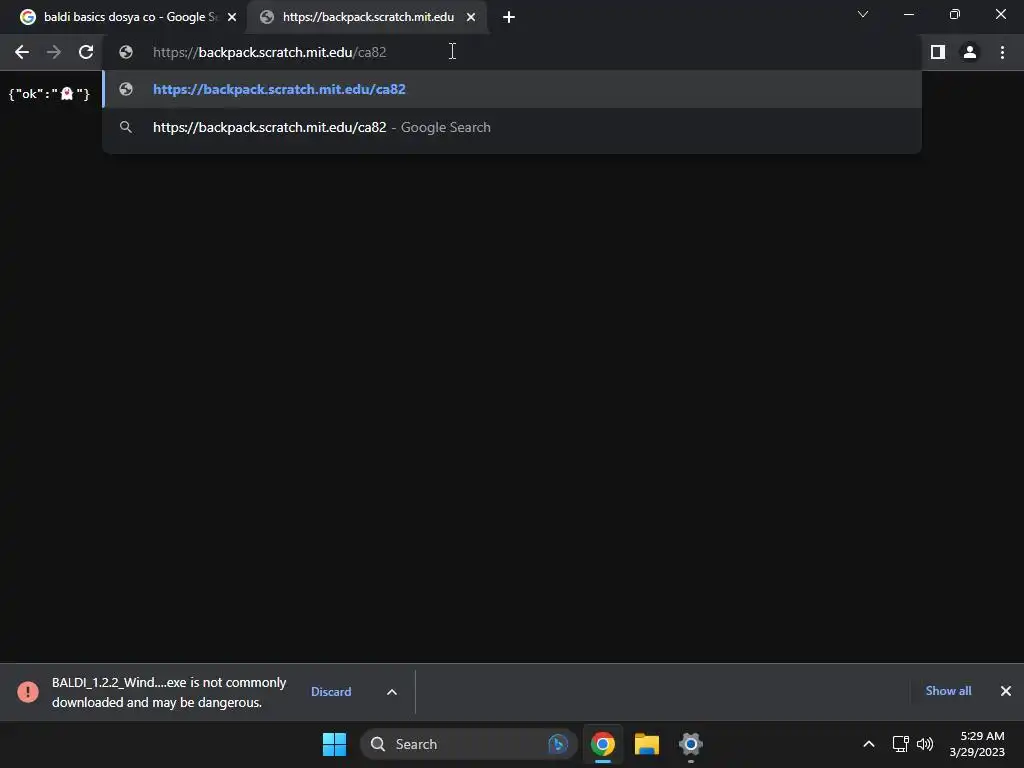Click the forward navigation arrow
1024x768 pixels.
(x=54, y=52)
